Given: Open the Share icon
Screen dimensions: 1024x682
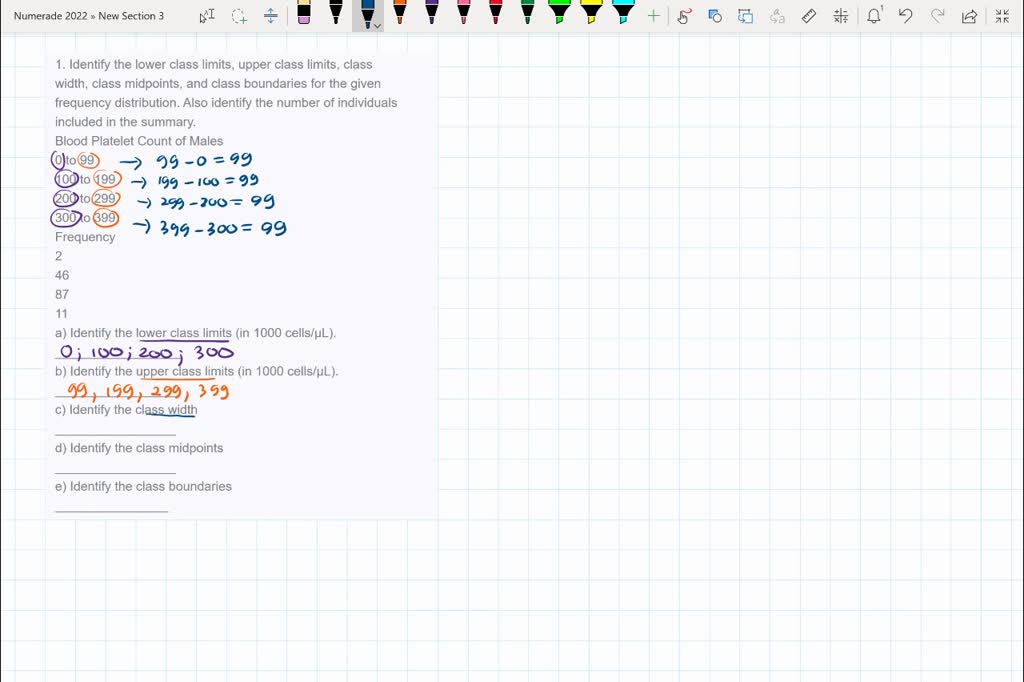Looking at the screenshot, I should click(968, 16).
